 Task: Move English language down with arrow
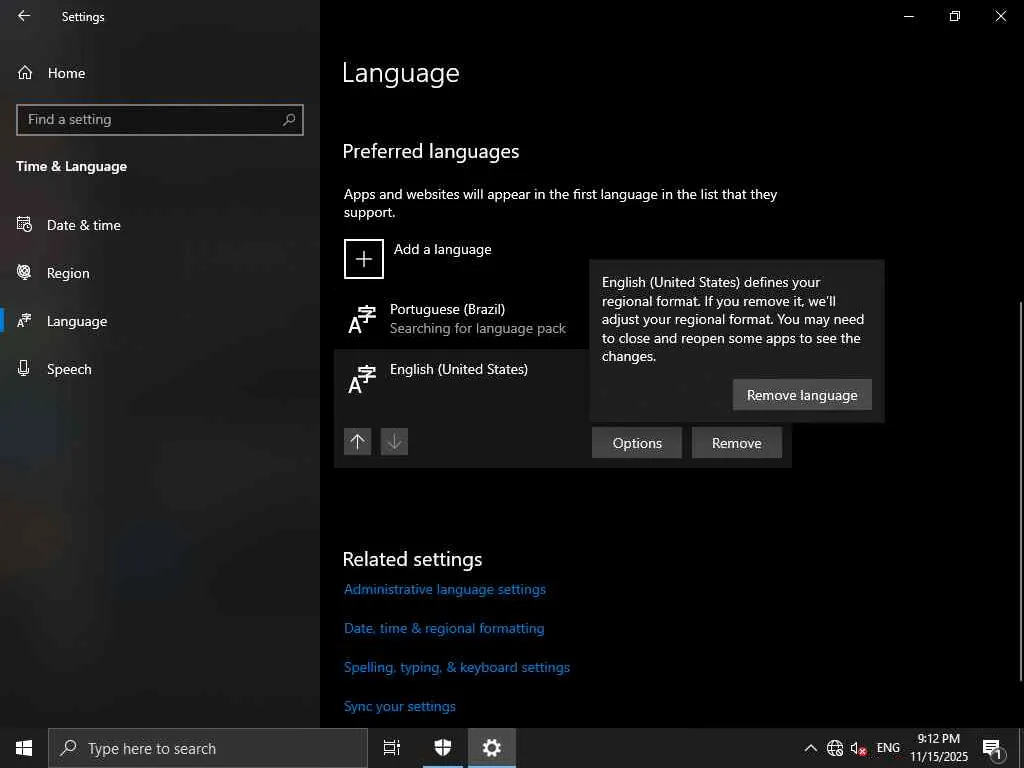point(394,442)
